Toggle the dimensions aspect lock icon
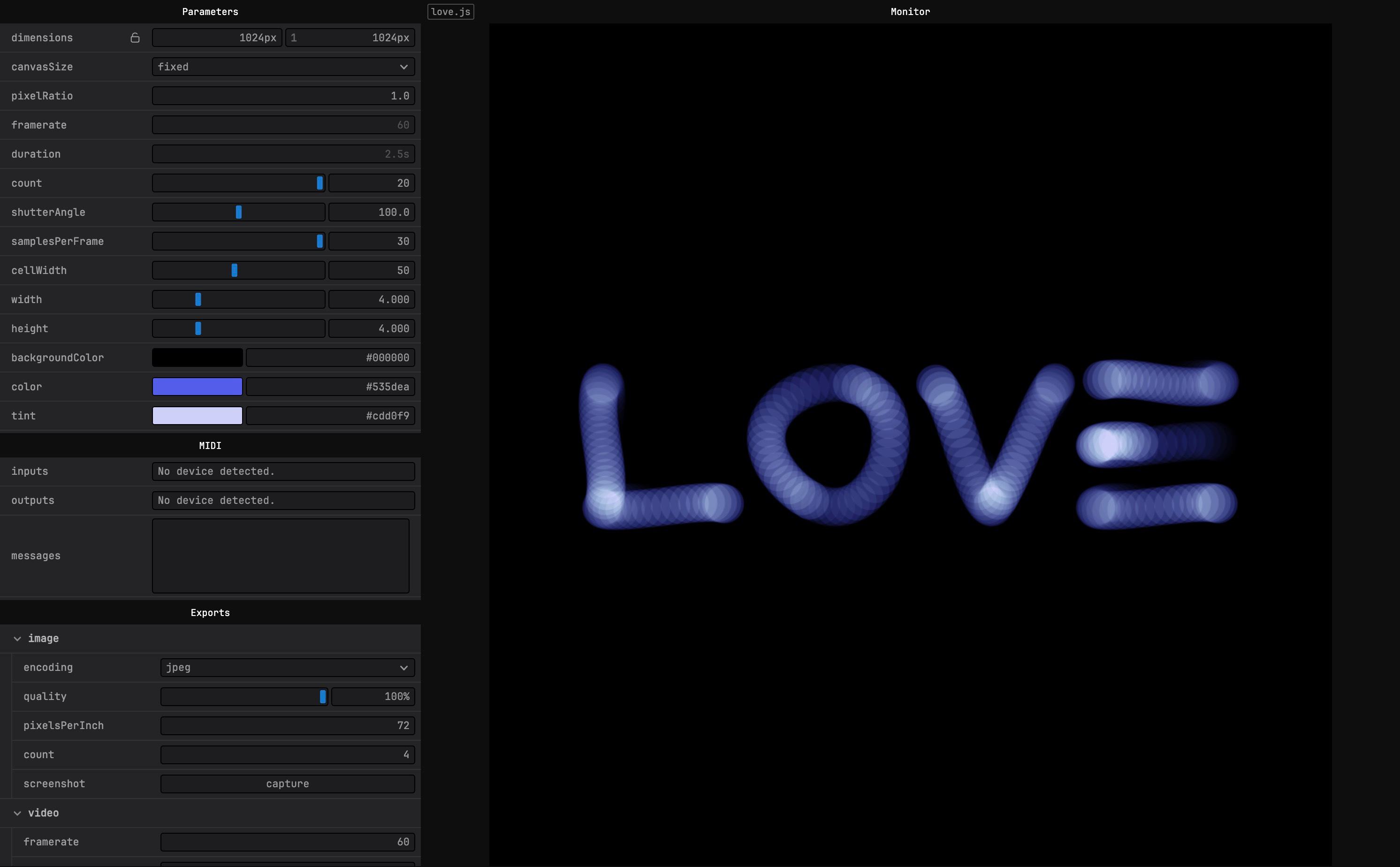The width and height of the screenshot is (1400, 867). [135, 38]
